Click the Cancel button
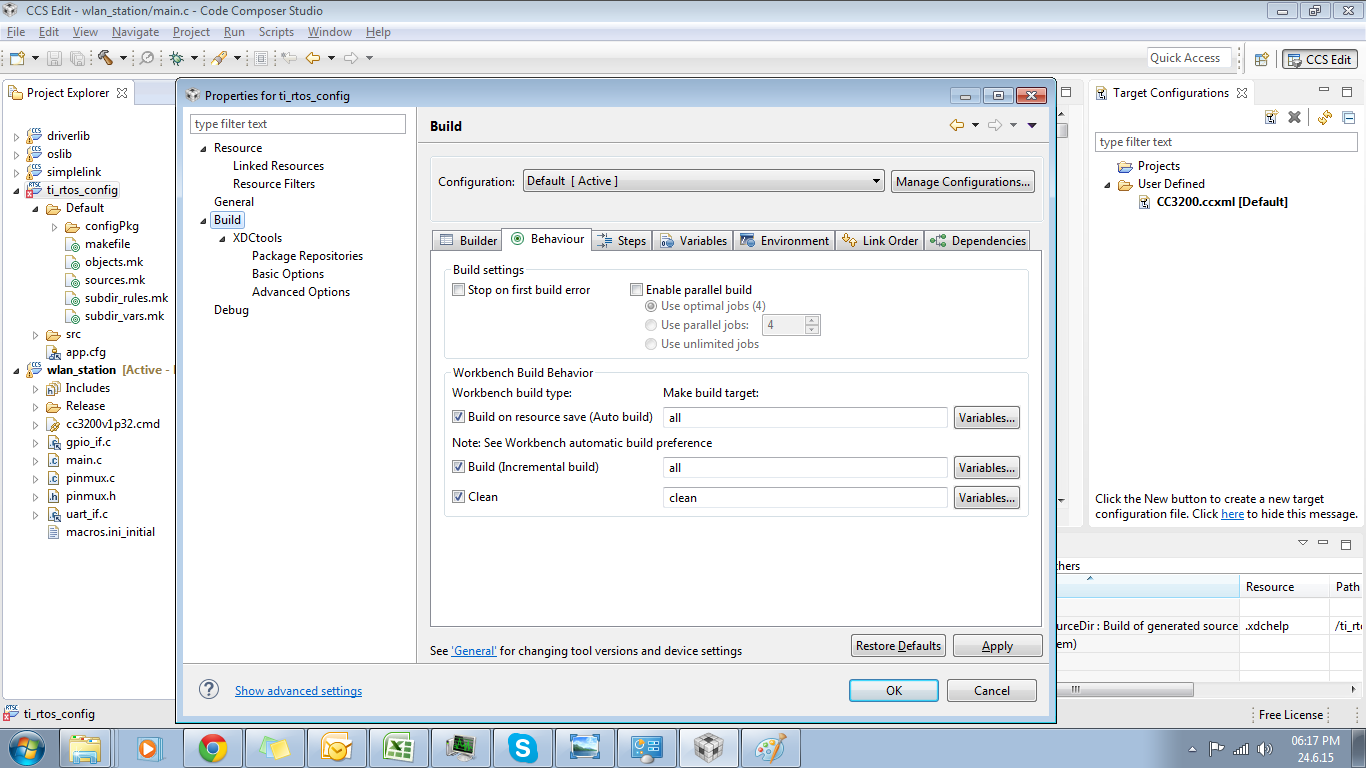Image resolution: width=1372 pixels, height=784 pixels. pos(992,691)
